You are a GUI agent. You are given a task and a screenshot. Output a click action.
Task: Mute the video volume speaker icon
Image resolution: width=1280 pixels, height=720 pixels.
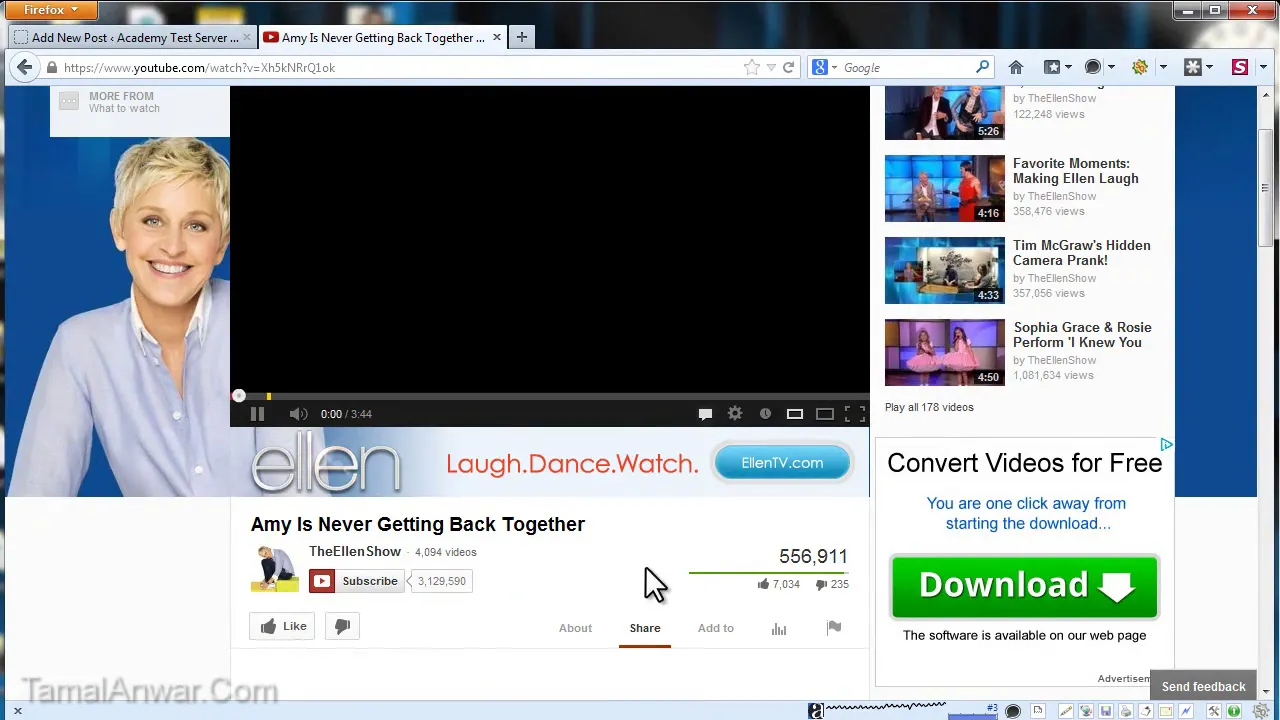298,414
